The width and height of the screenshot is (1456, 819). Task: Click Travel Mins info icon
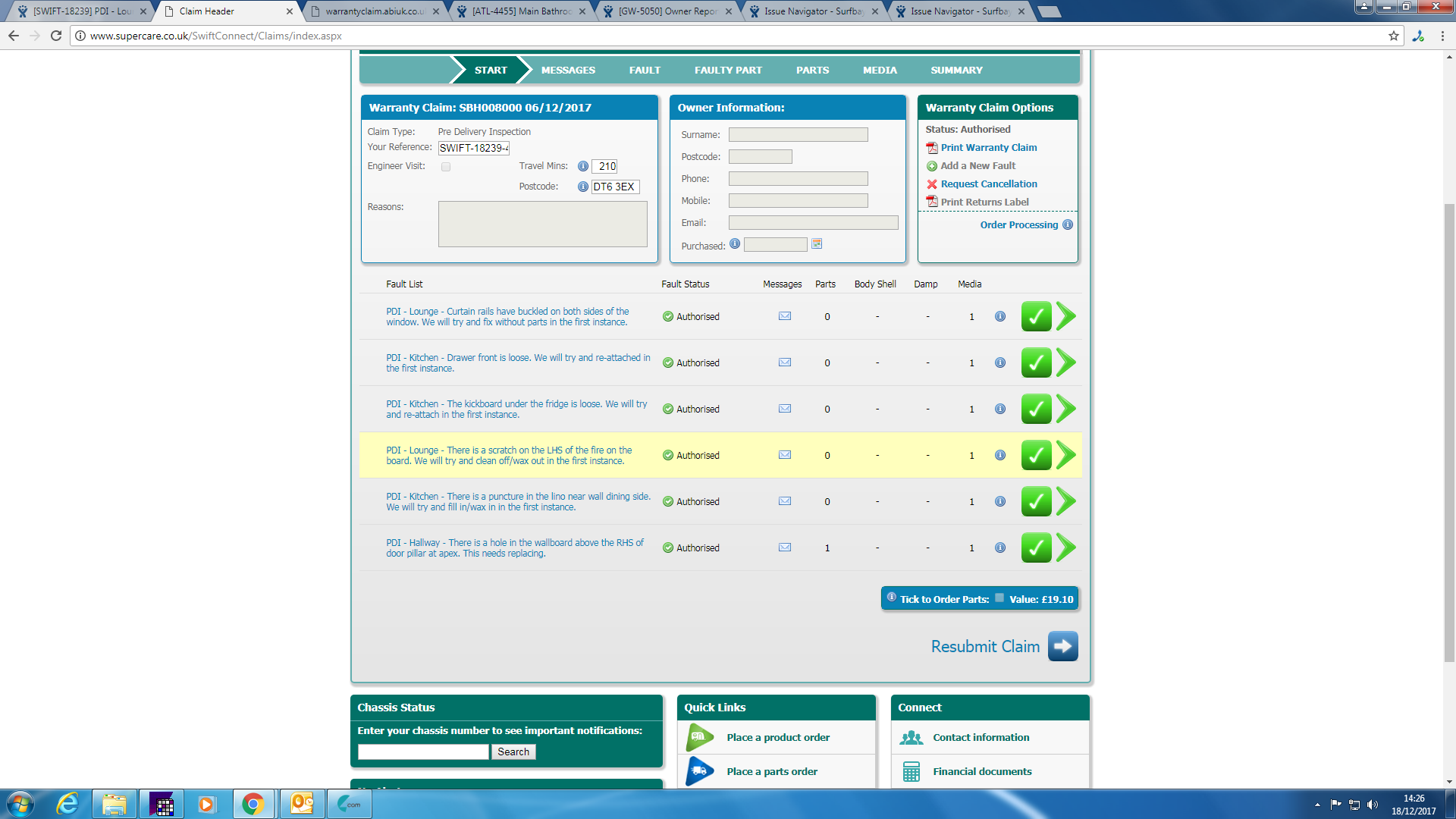[x=582, y=166]
